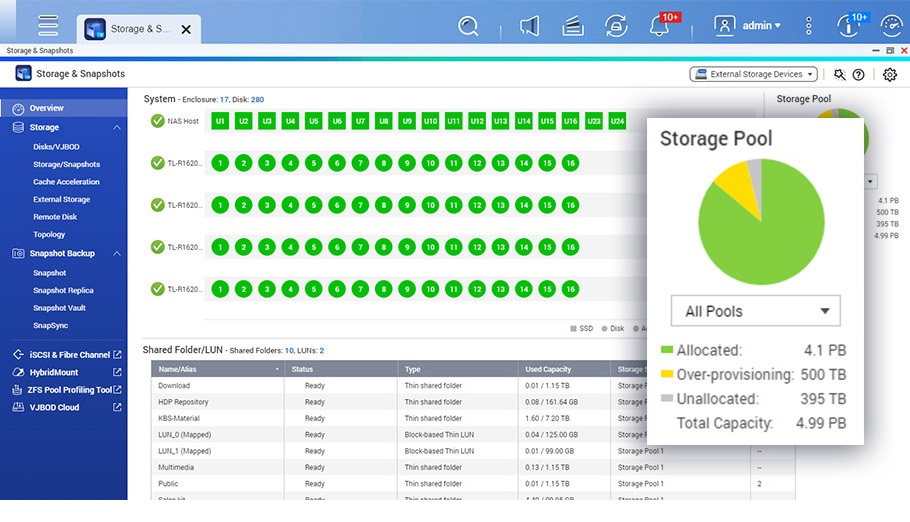Select NAS Host disk slot U1
Viewport: 910px width, 522px height.
point(220,121)
